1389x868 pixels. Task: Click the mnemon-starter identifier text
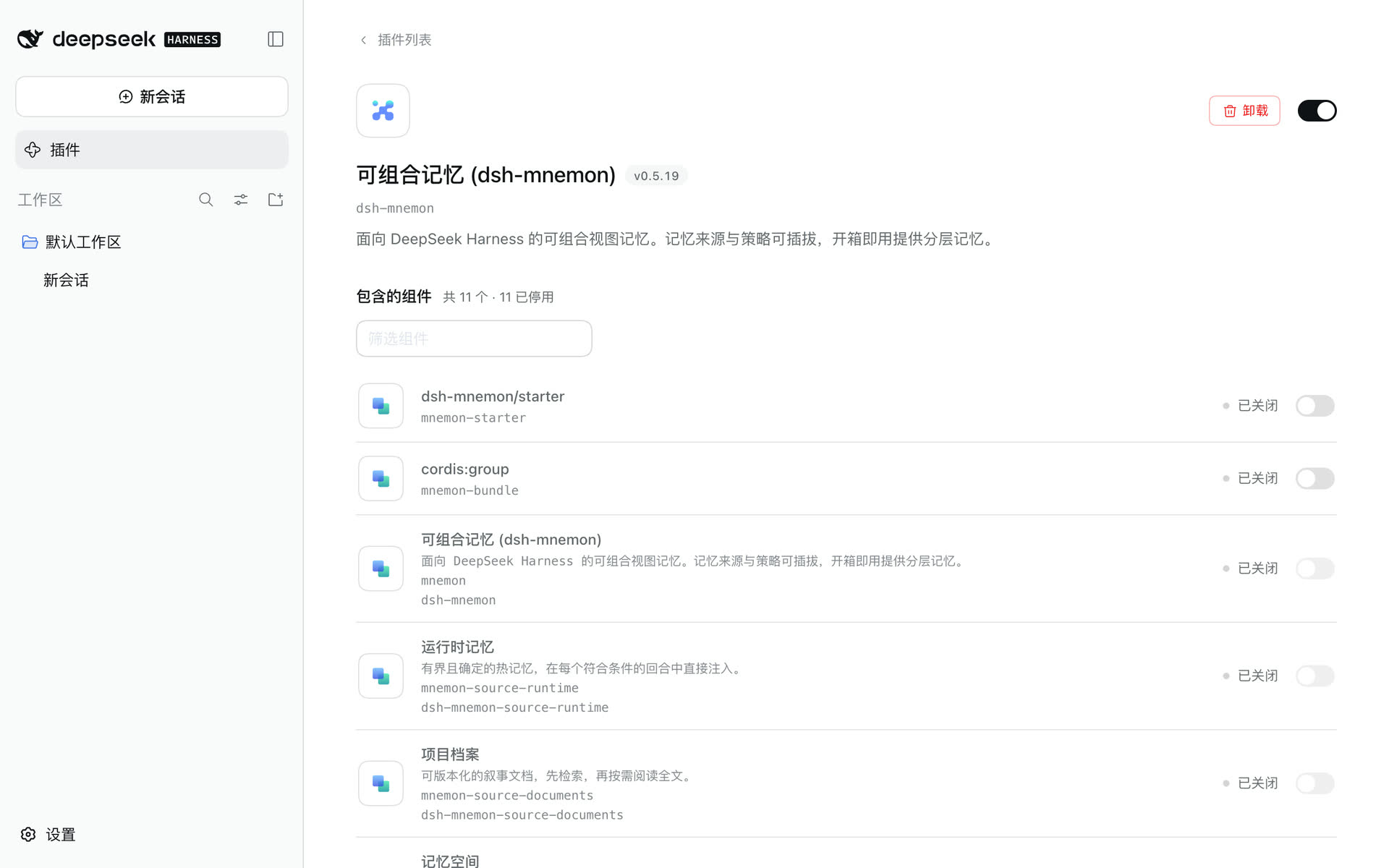[473, 418]
